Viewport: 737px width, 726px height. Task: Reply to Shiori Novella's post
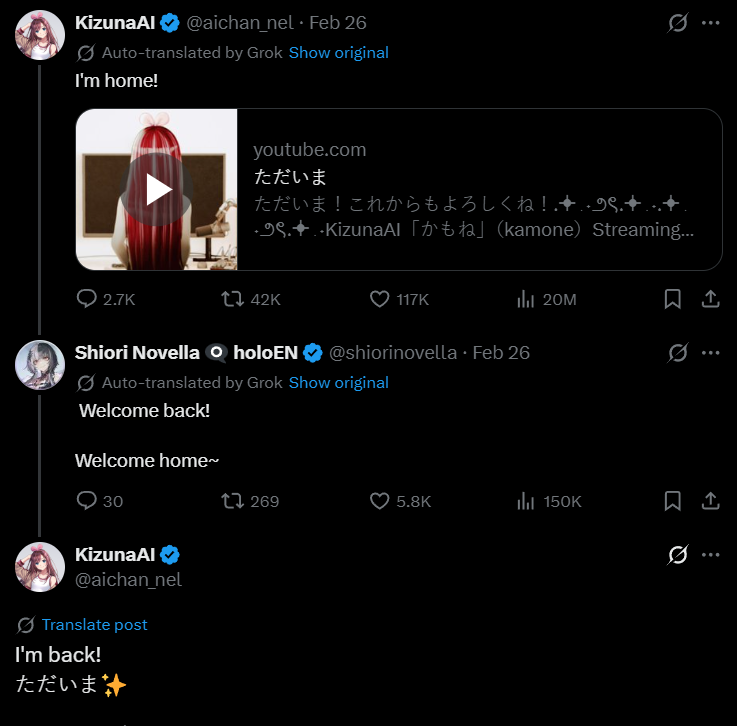click(88, 501)
